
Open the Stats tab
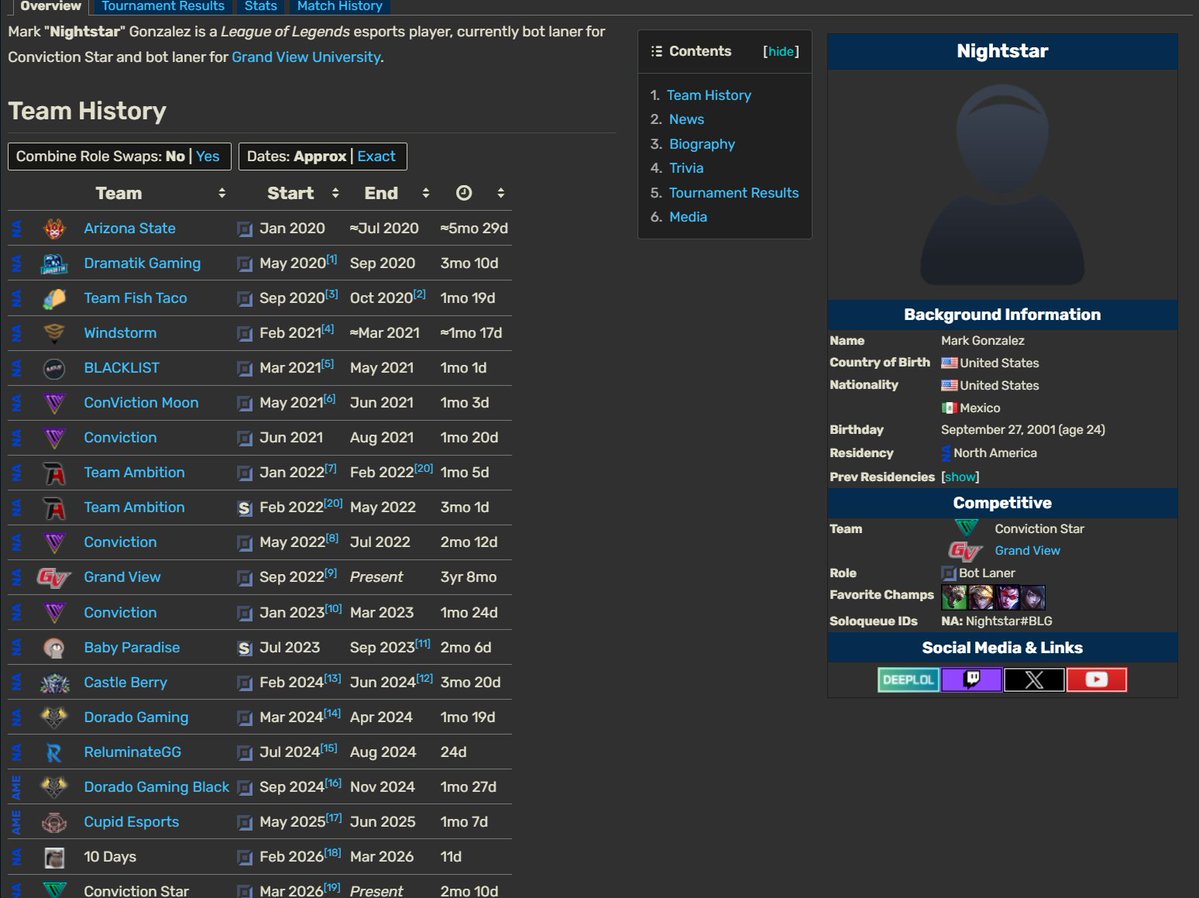tap(261, 6)
